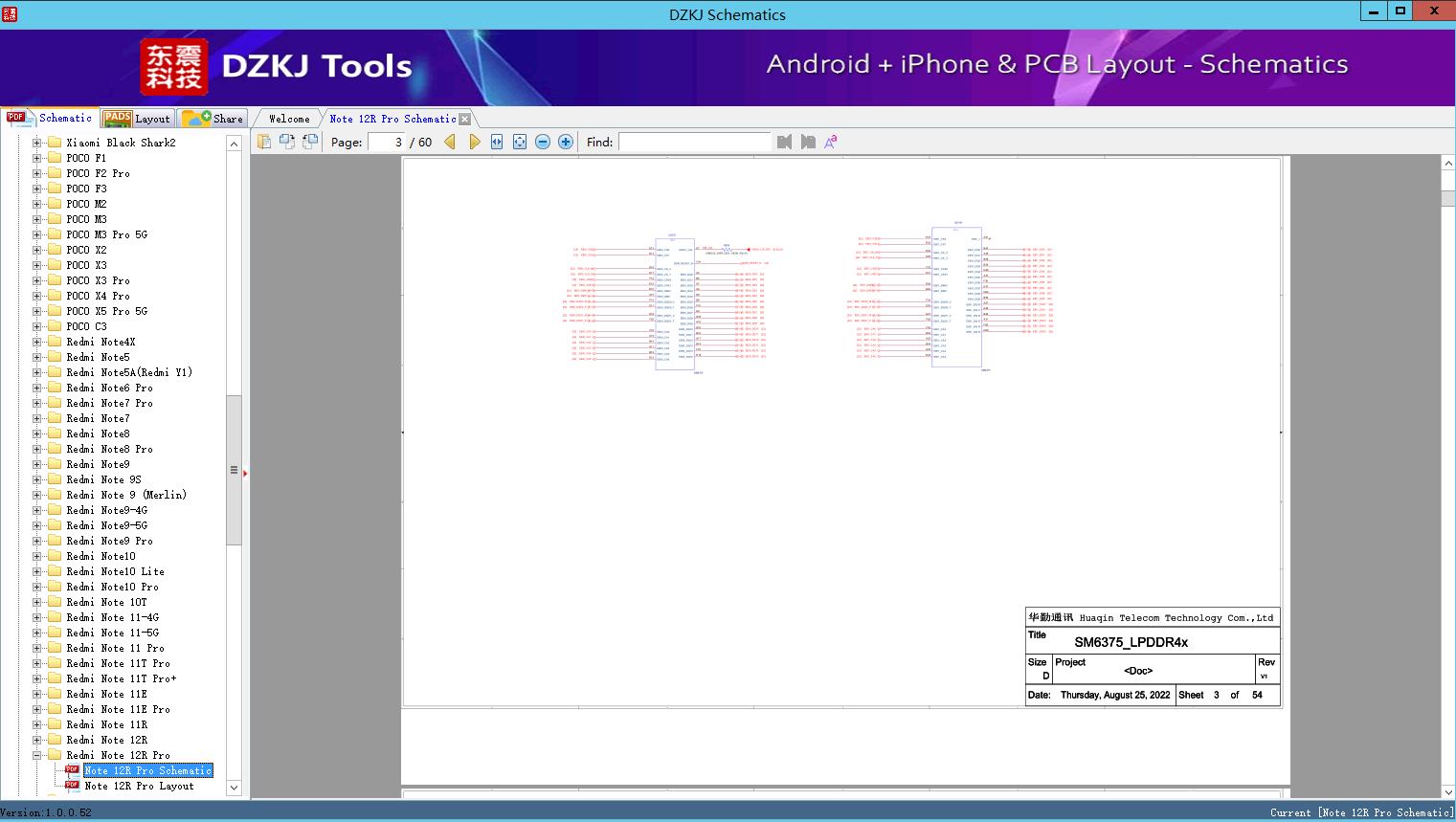Click the Find text field

695,142
